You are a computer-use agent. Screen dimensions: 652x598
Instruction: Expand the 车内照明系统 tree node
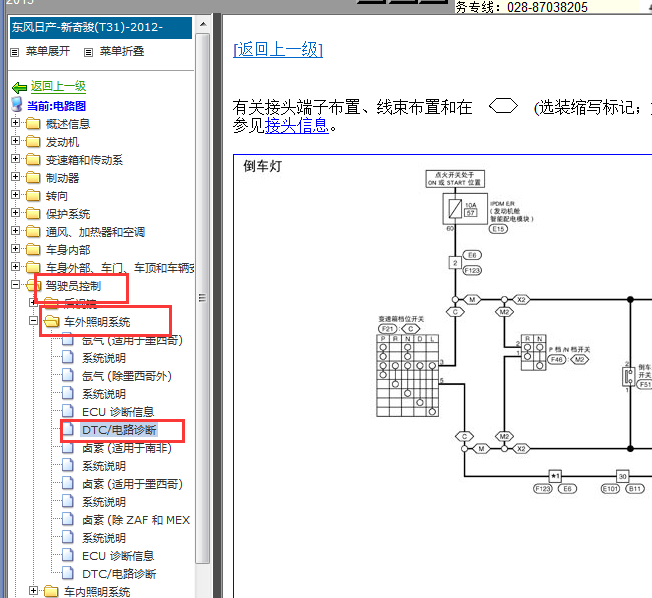tap(33, 591)
